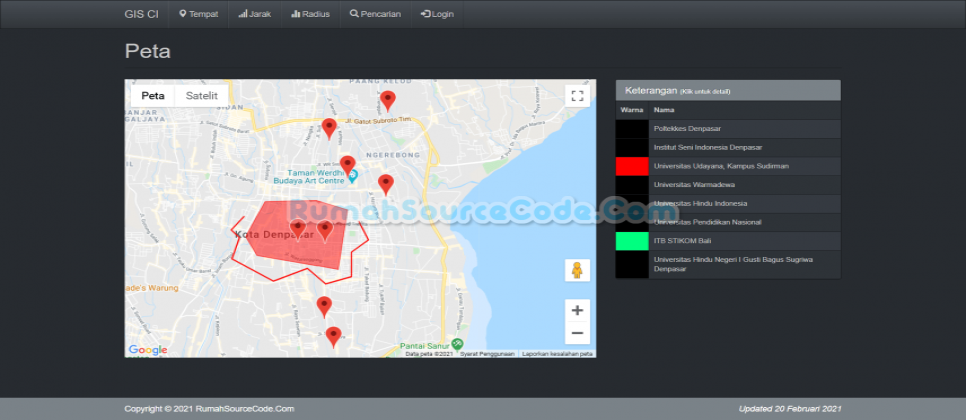
Task: Select Universitas Warmadewa row
Action: tap(728, 185)
